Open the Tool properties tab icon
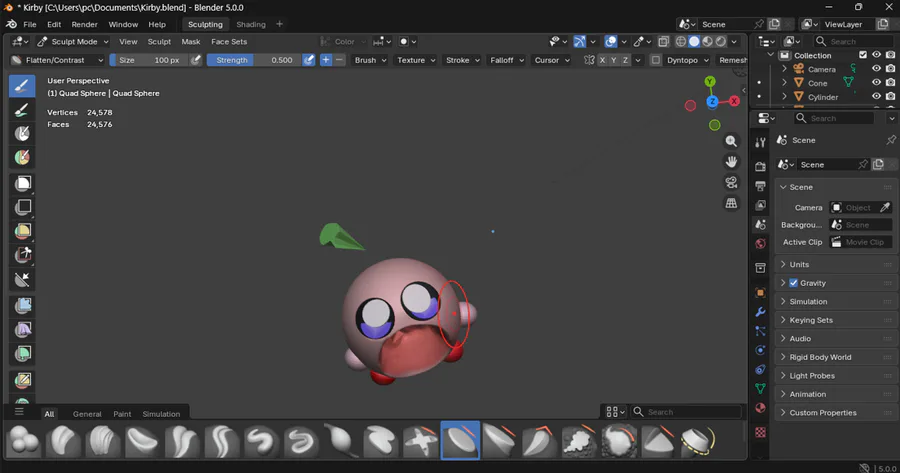Viewport: 900px width, 473px height. (761, 142)
